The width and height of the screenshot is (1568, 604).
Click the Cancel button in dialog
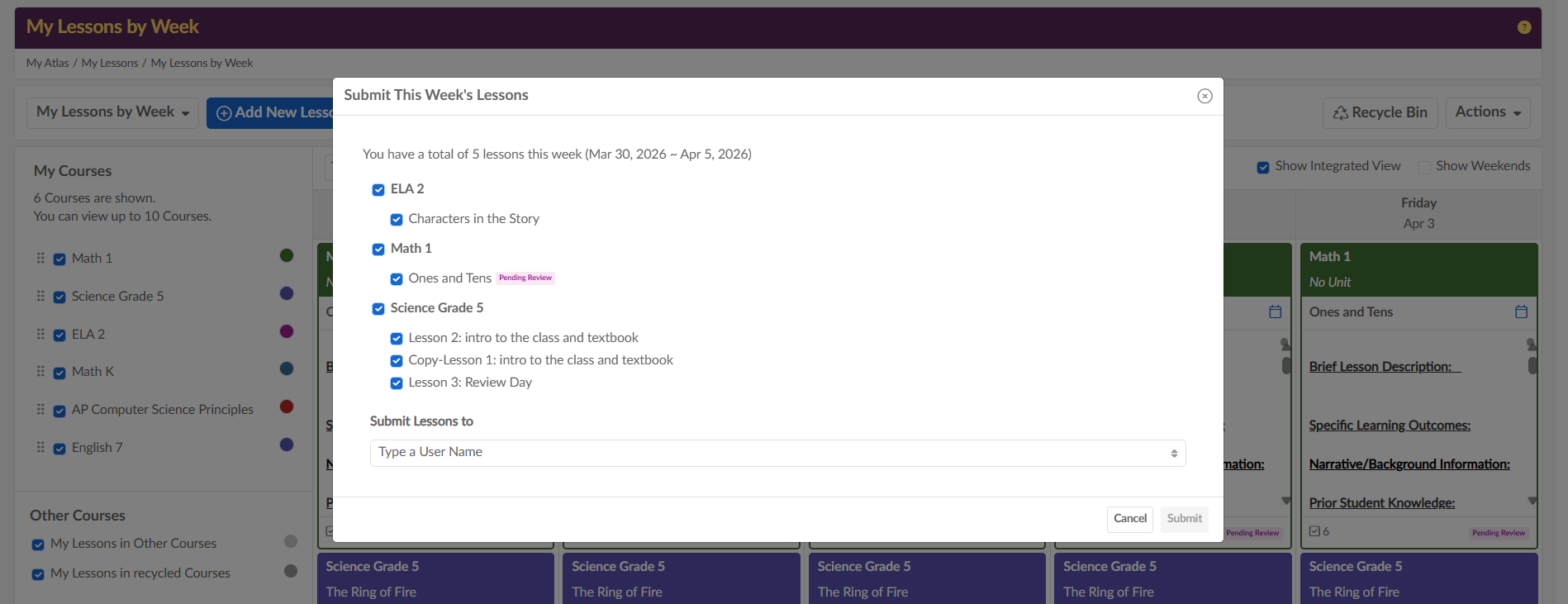(1129, 519)
